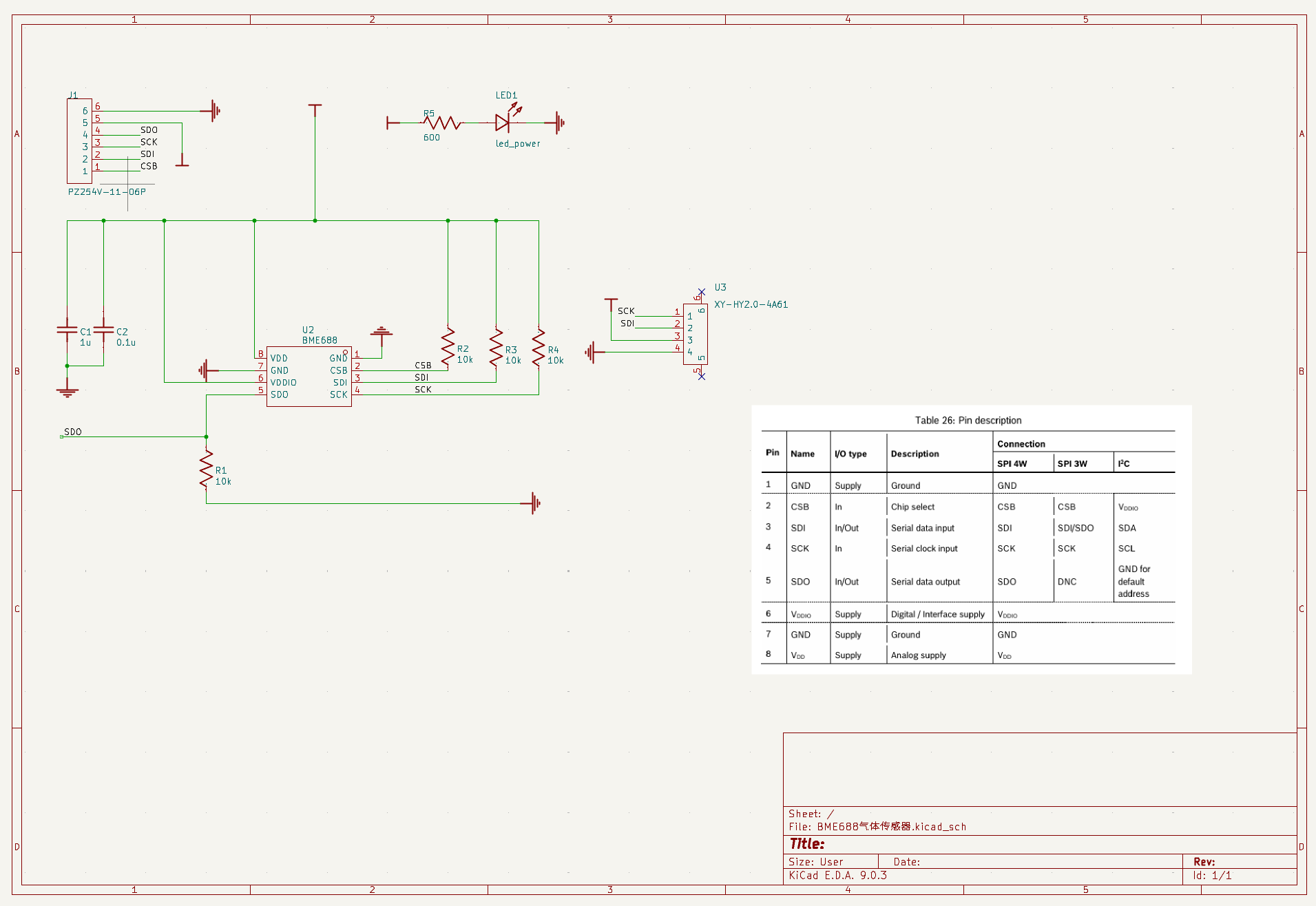Select the U2 BME688 chip body
Screen dimensions: 1316x906
[x=309, y=377]
